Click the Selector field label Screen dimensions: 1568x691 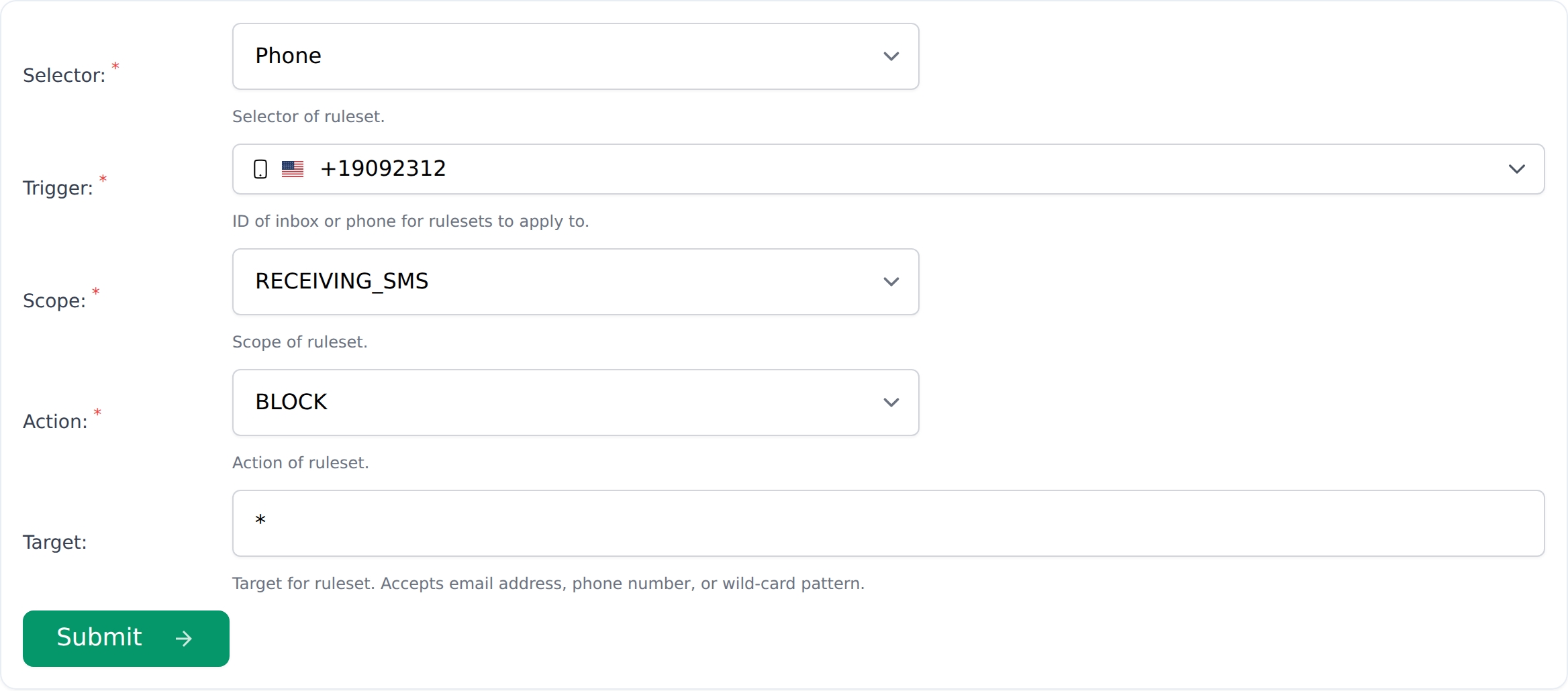(x=64, y=75)
